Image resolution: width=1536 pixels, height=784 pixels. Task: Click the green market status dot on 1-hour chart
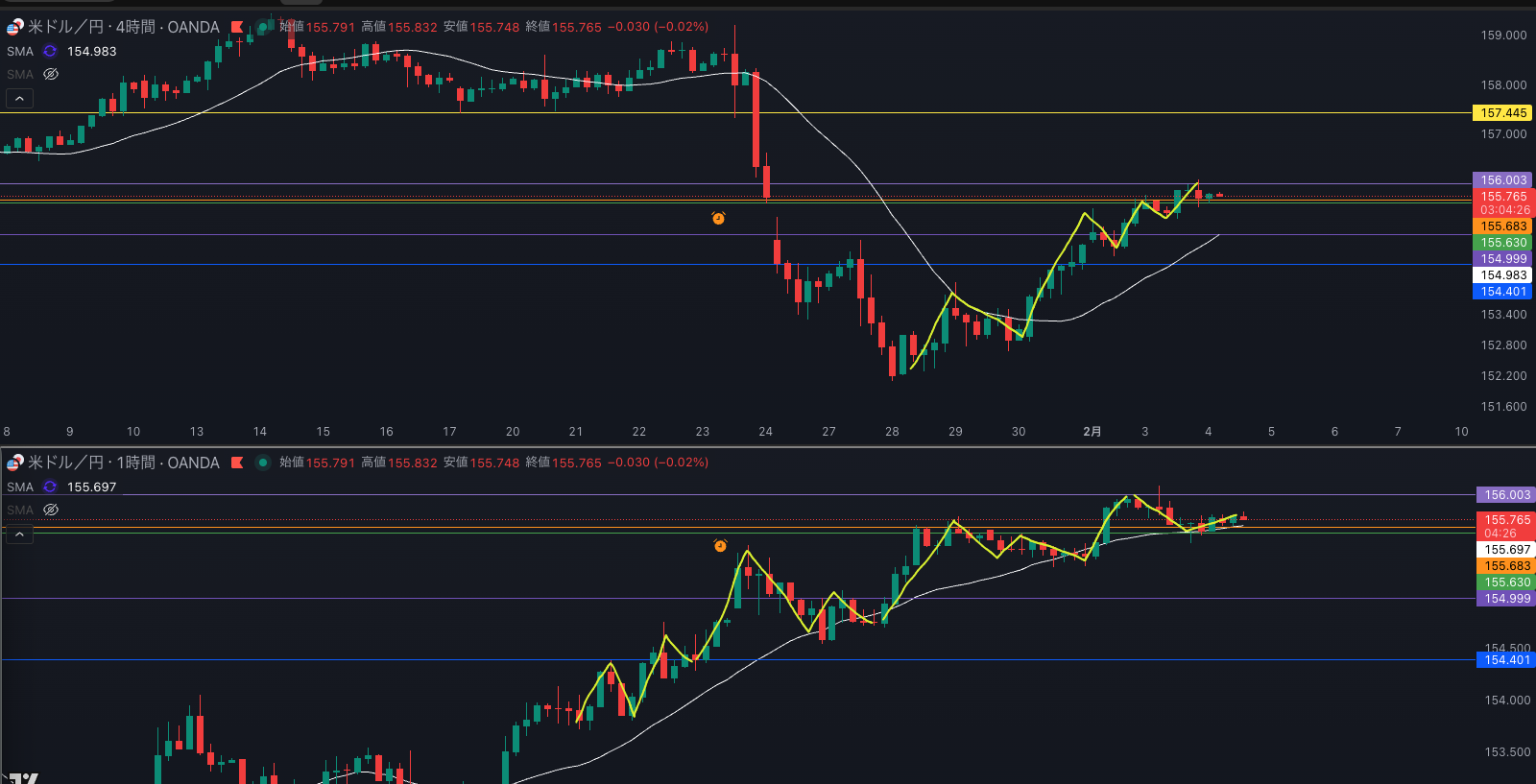(262, 463)
